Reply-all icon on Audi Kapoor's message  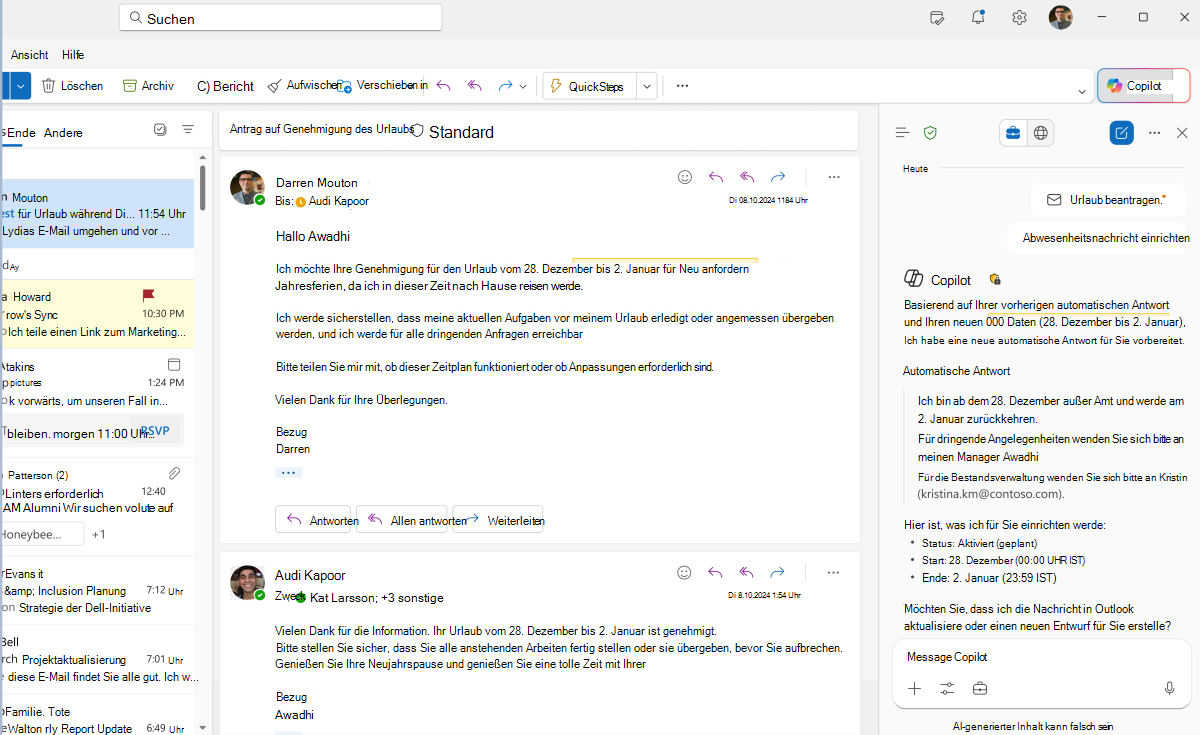coord(747,573)
